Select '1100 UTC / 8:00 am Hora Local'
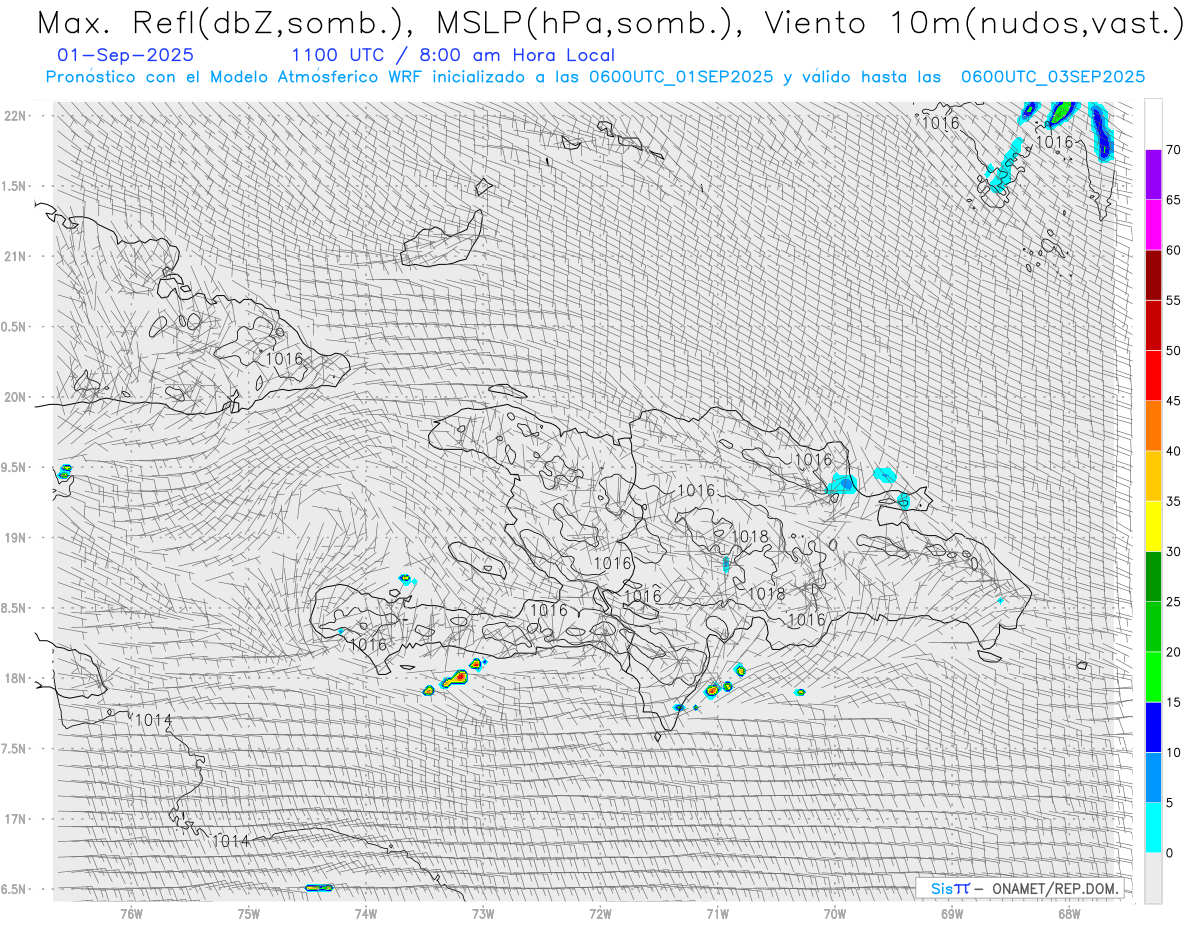This screenshot has width=1200, height=927. (x=453, y=56)
